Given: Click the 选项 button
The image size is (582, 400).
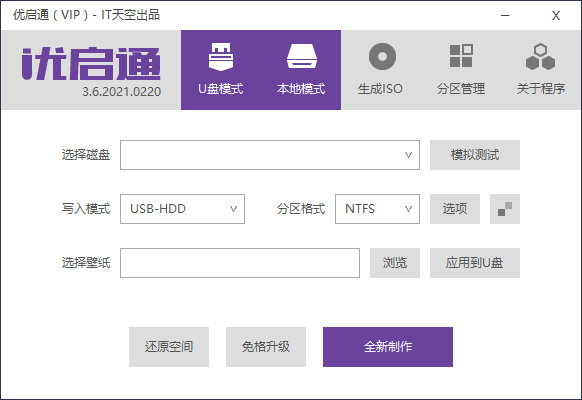Looking at the screenshot, I should tap(455, 209).
